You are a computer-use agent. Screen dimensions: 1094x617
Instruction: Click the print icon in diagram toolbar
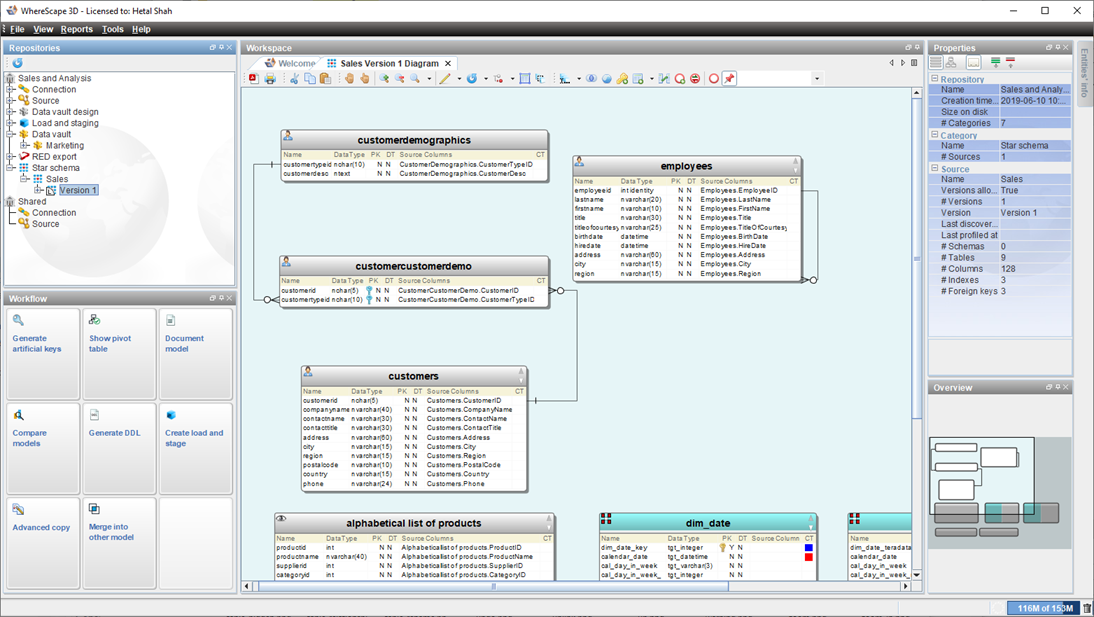[270, 79]
